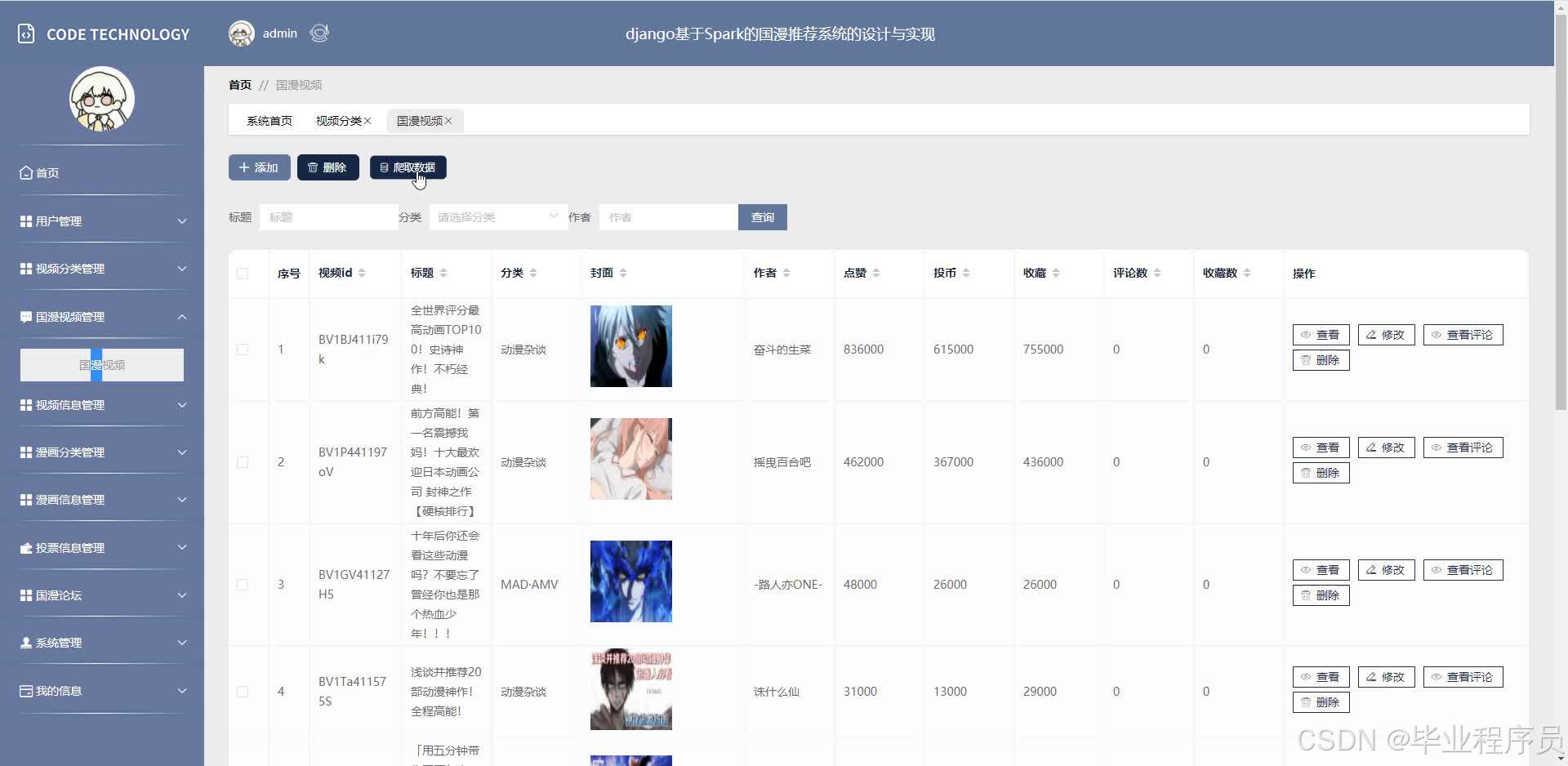Expand the 系统管理 menu chevron

(x=182, y=643)
